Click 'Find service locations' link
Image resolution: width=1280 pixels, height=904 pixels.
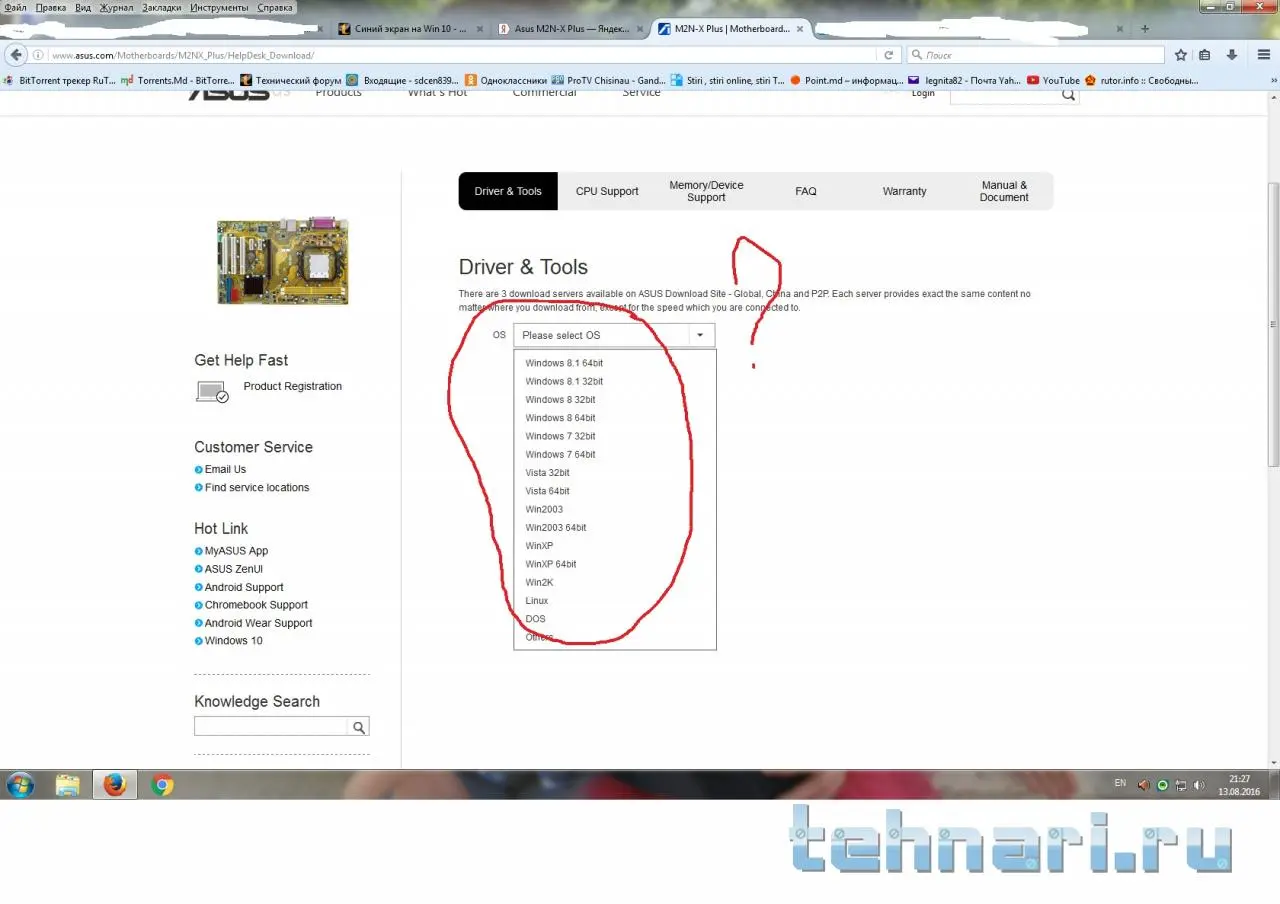tap(257, 488)
